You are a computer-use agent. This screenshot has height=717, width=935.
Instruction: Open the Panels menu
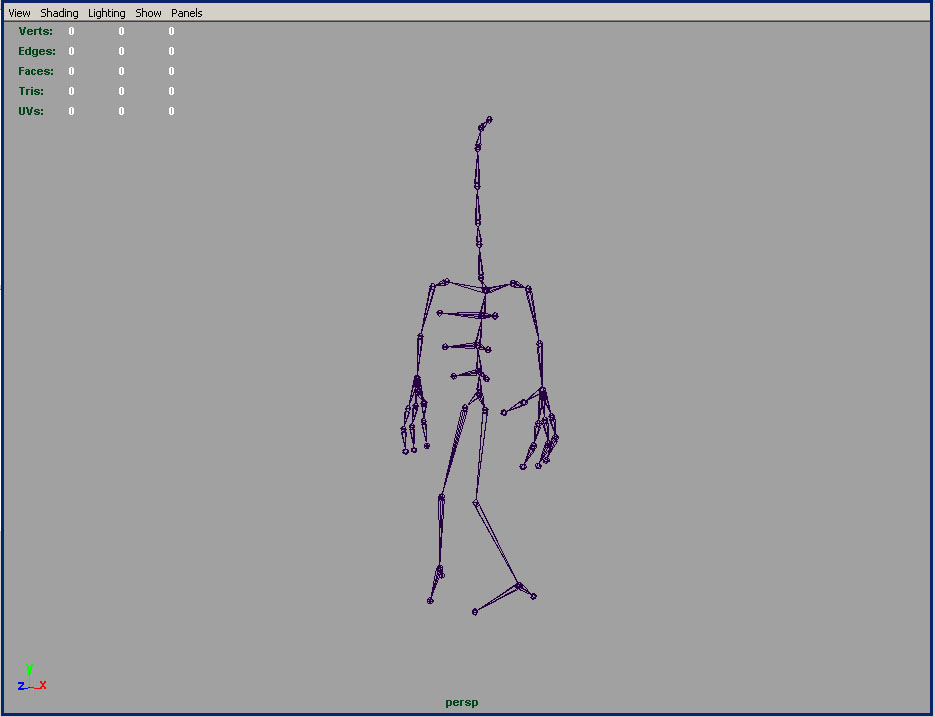[187, 13]
